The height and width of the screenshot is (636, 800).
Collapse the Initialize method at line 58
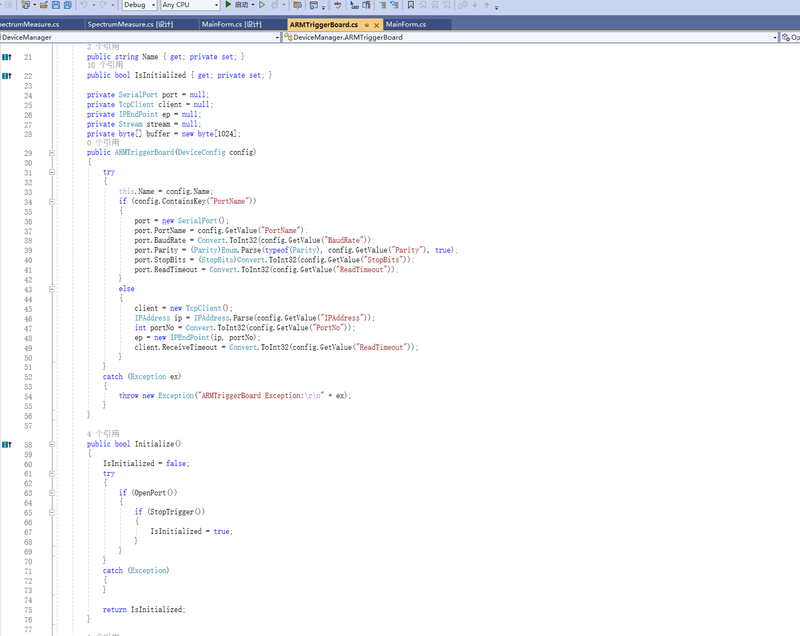[52, 444]
